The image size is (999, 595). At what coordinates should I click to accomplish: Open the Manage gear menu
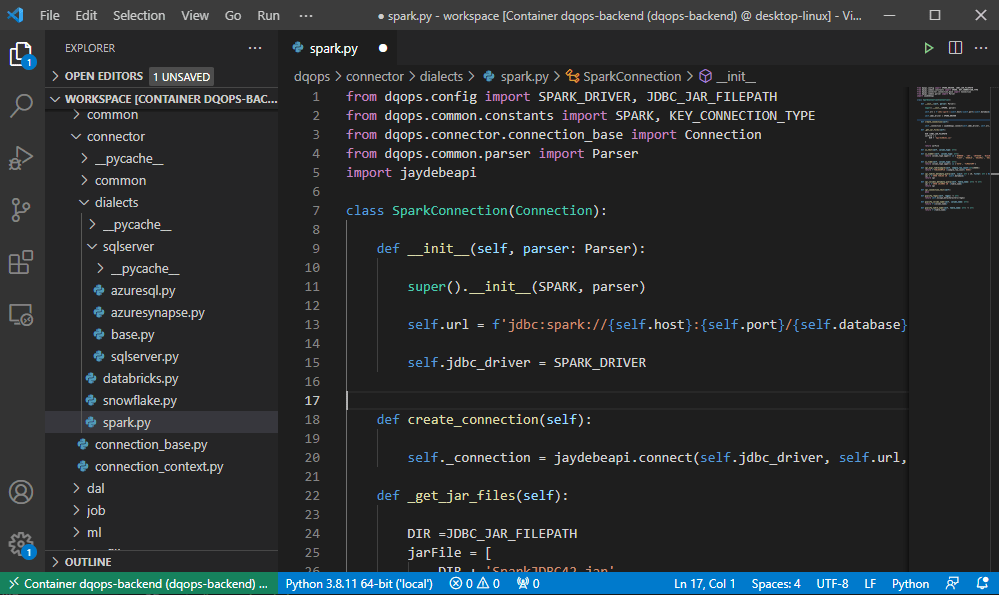[x=22, y=544]
